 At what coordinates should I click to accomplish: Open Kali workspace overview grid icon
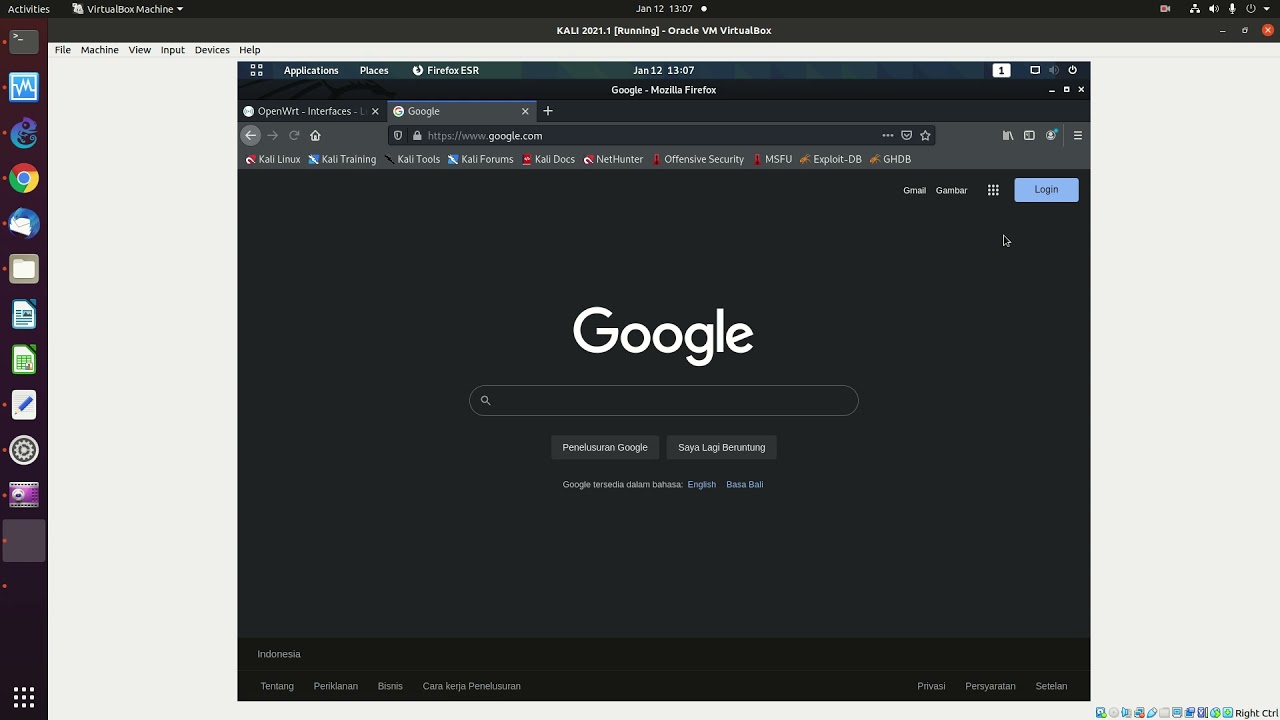[x=256, y=70]
